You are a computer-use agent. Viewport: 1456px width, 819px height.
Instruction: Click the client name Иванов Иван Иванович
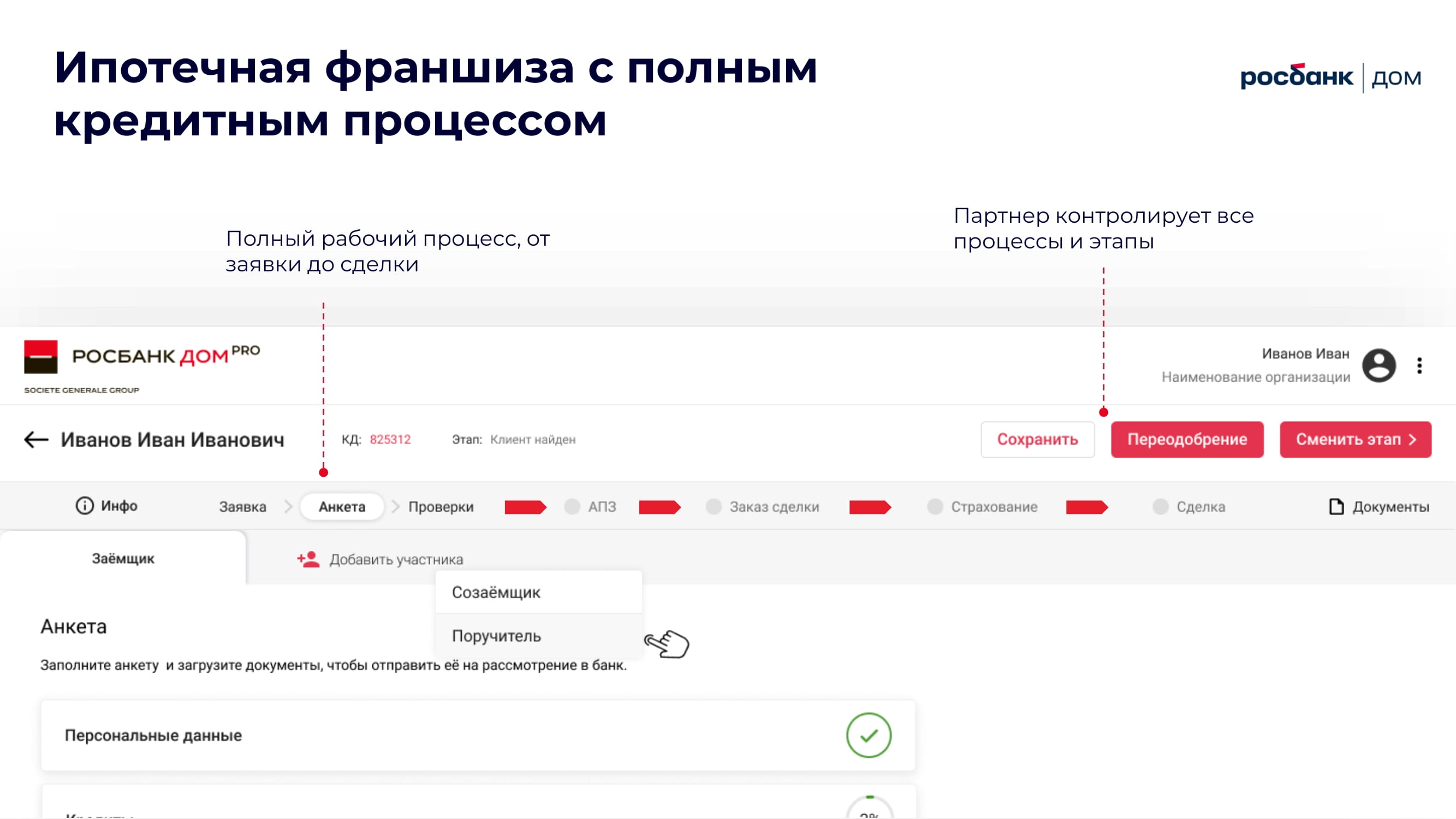coord(173,440)
